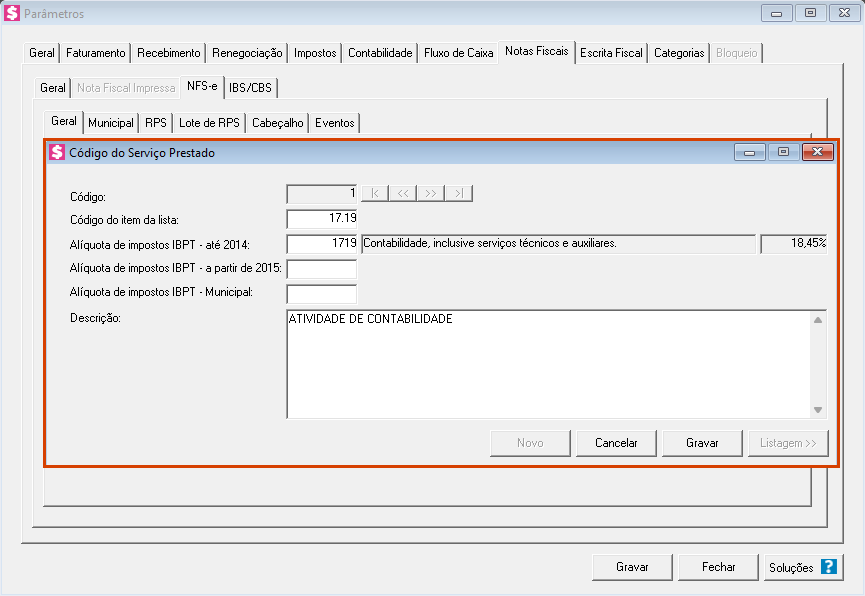The height and width of the screenshot is (596, 865).
Task: Jump to last record navigation arrow
Action: [x=459, y=194]
